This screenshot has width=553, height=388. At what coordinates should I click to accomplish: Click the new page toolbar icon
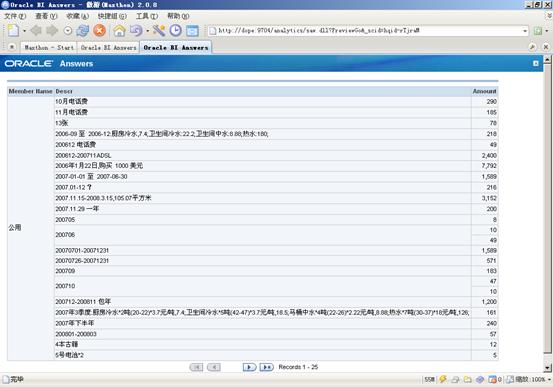click(13, 31)
